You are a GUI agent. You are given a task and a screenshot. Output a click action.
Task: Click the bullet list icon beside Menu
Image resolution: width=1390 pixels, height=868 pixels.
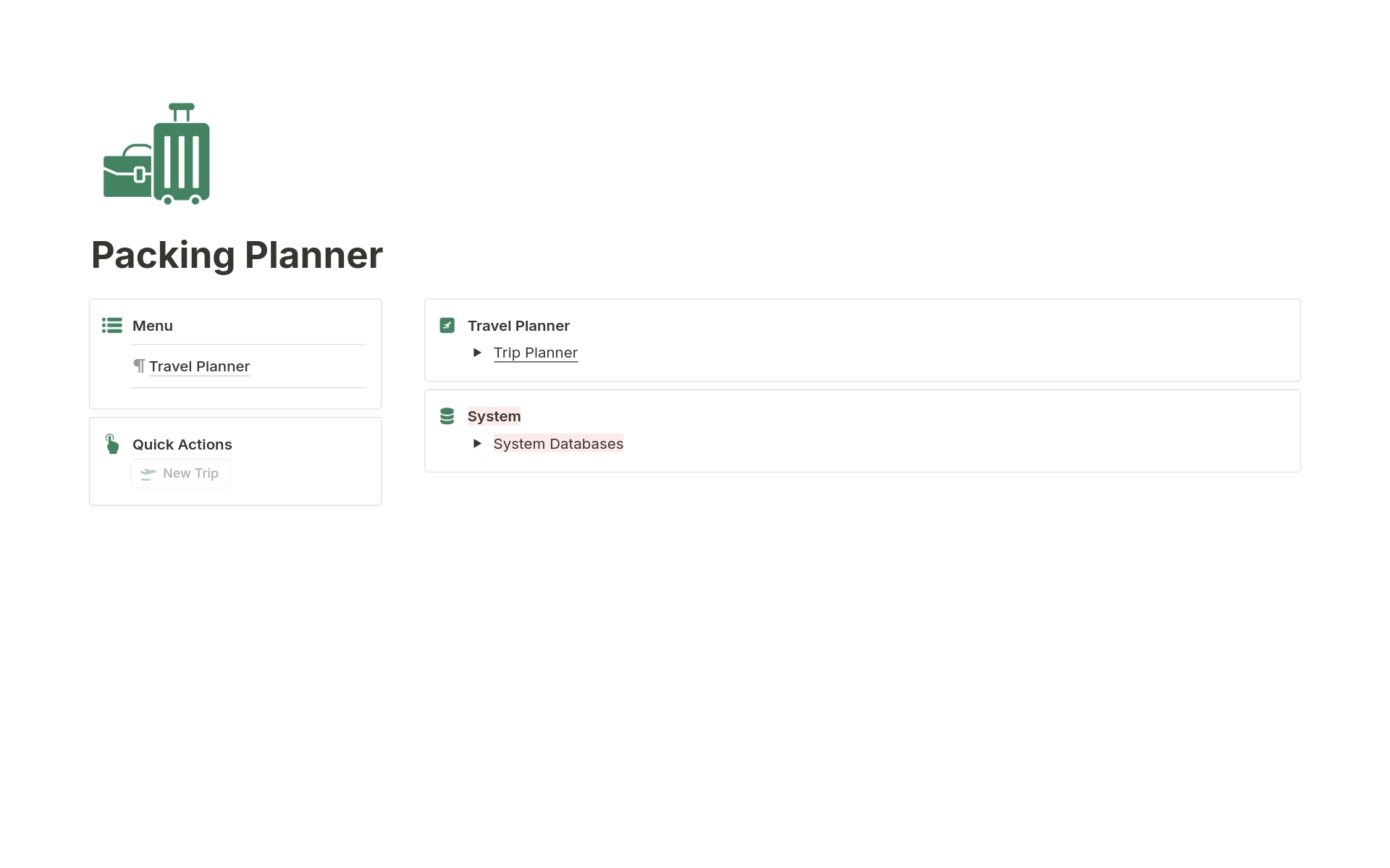tap(112, 325)
